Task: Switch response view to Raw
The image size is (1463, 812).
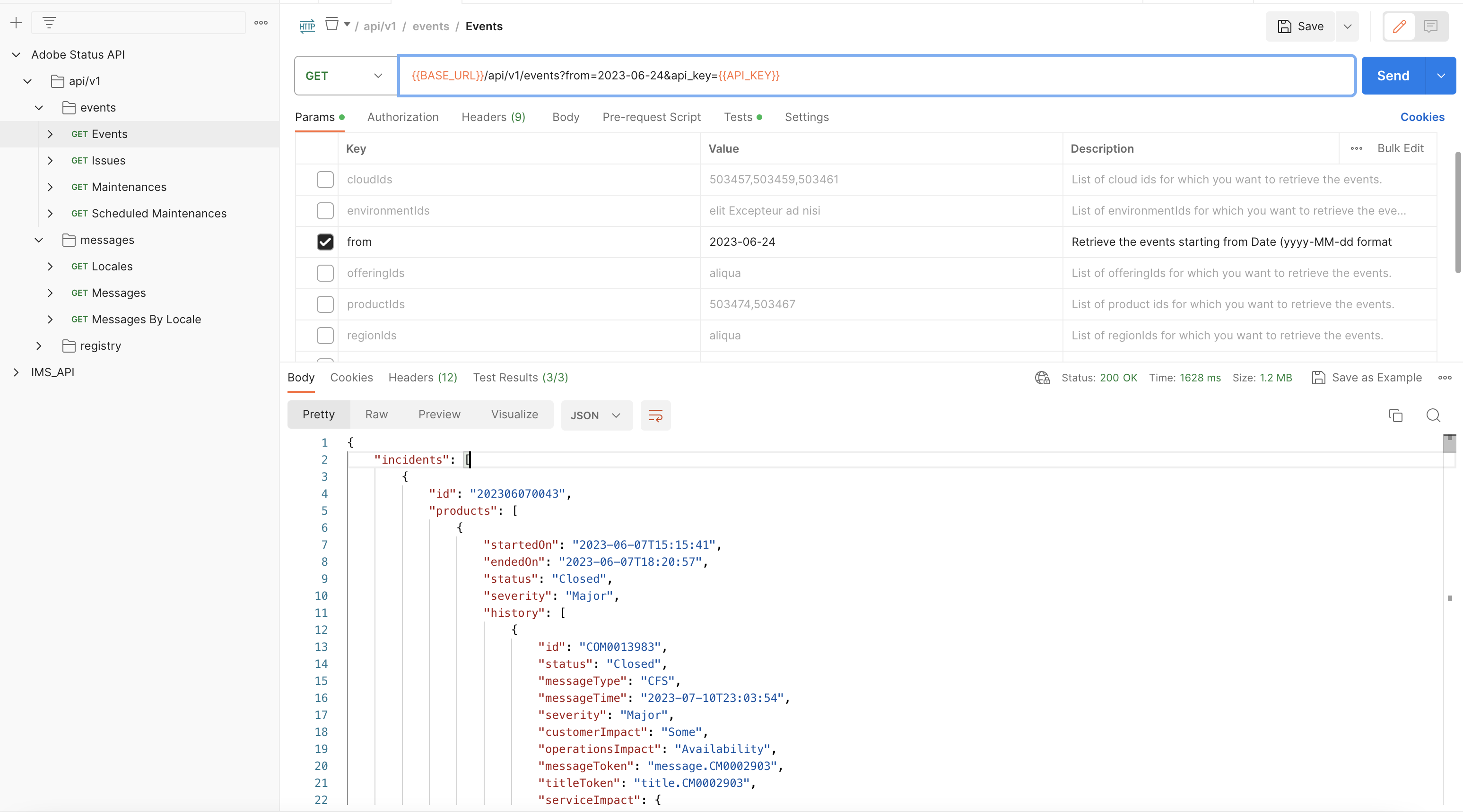Action: (376, 415)
